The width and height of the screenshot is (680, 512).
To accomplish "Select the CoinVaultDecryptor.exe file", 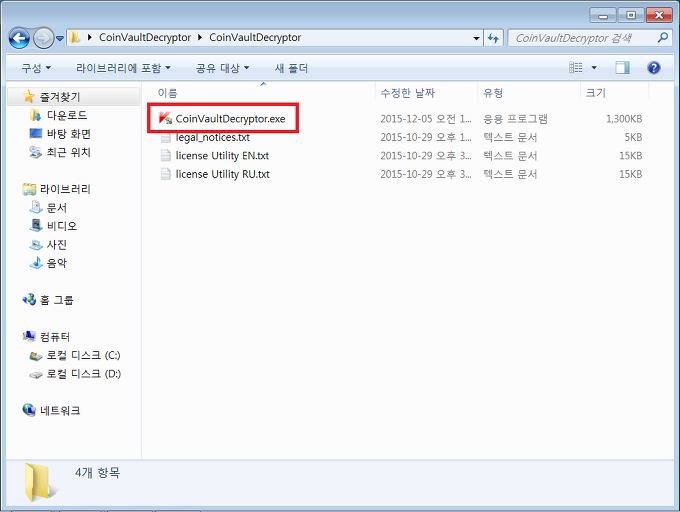I will pyautogui.click(x=230, y=118).
